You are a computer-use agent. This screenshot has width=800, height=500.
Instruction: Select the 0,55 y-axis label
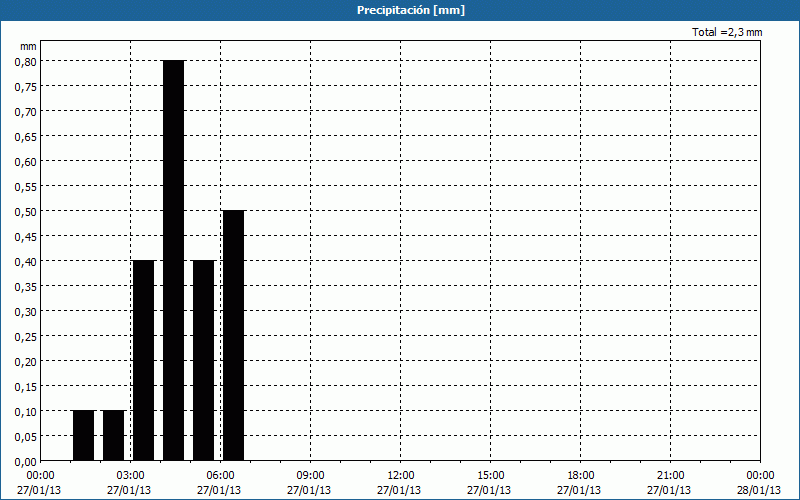26,187
